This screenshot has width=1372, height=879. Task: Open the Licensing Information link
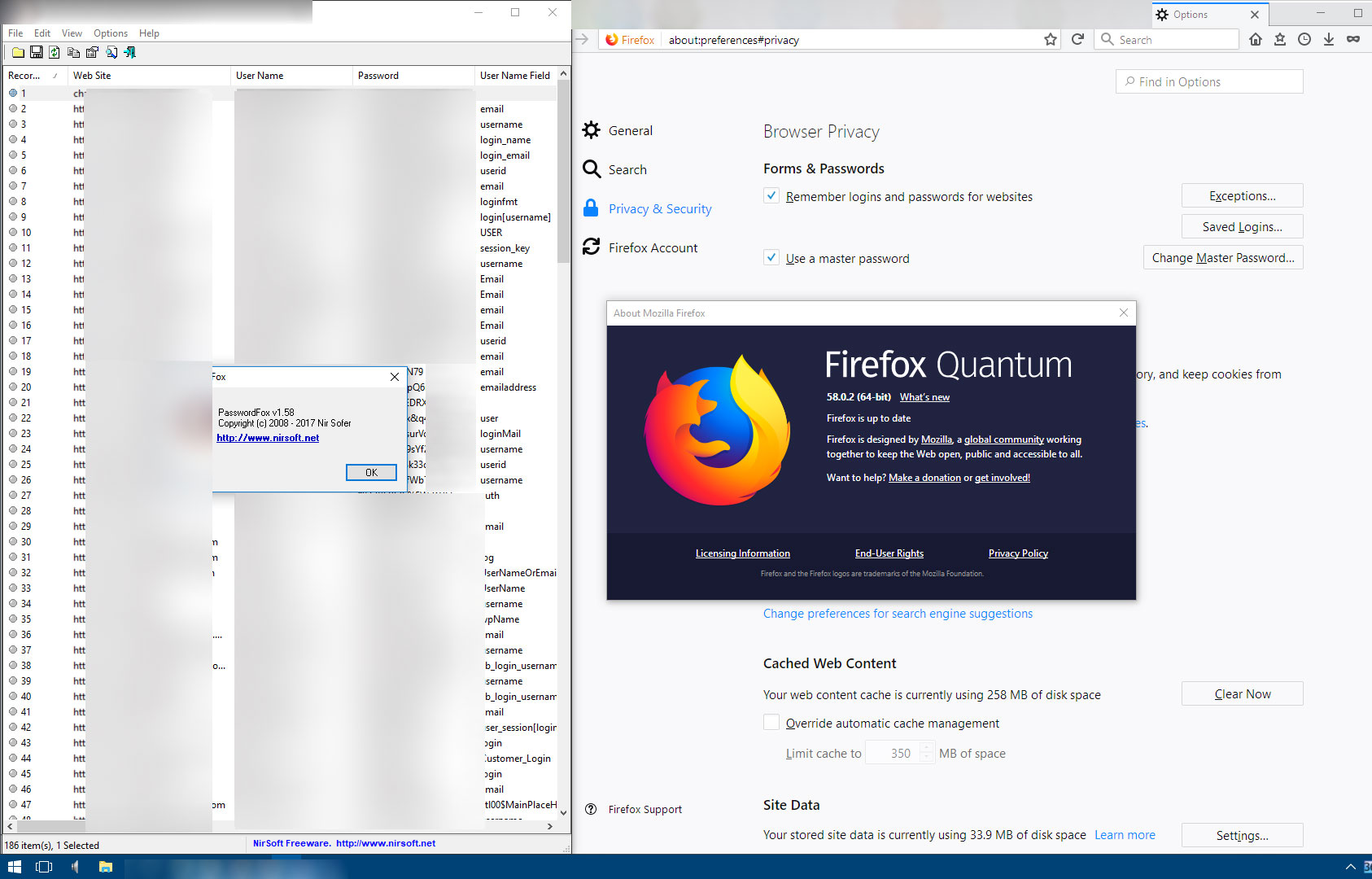click(x=742, y=553)
